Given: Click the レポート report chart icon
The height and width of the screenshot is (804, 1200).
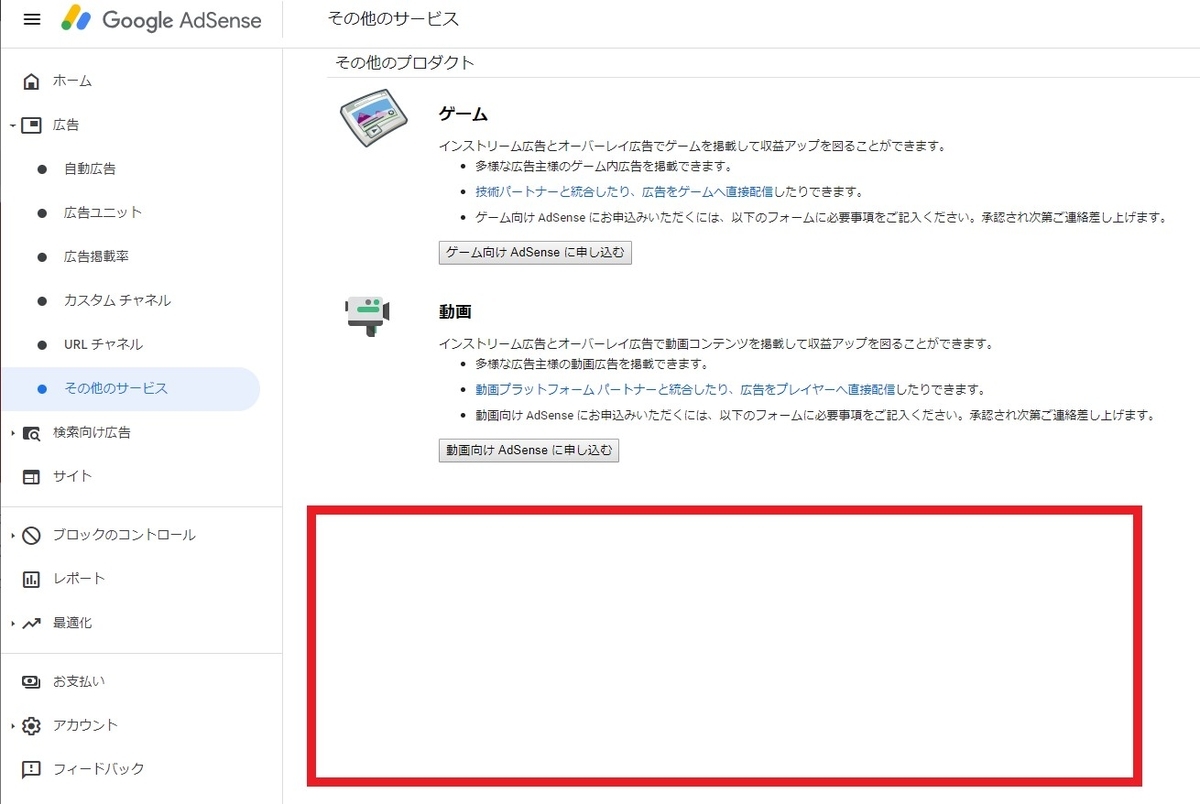Looking at the screenshot, I should point(32,579).
